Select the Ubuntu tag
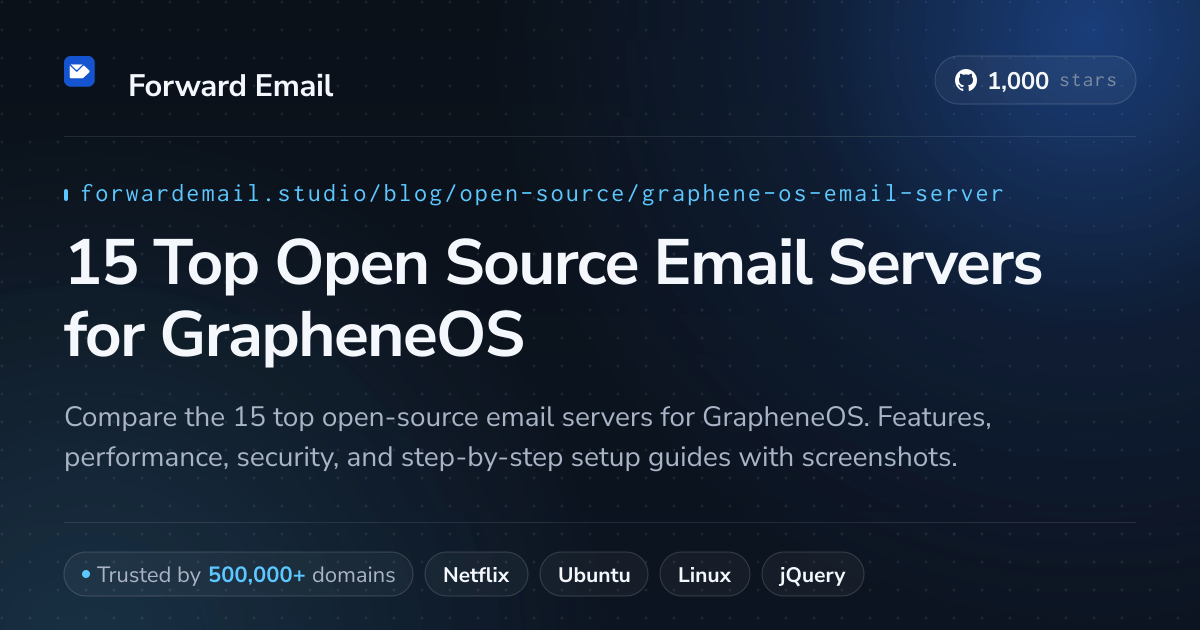1200x630 pixels. [594, 575]
